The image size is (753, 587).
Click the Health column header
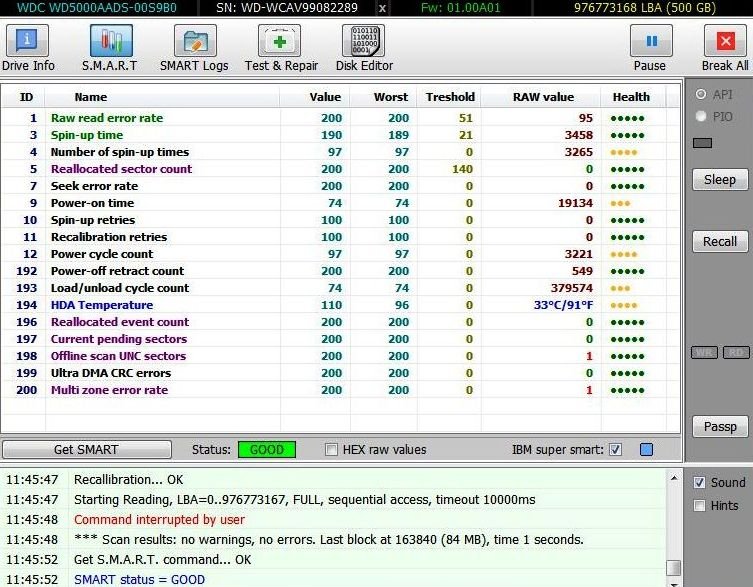pos(633,97)
